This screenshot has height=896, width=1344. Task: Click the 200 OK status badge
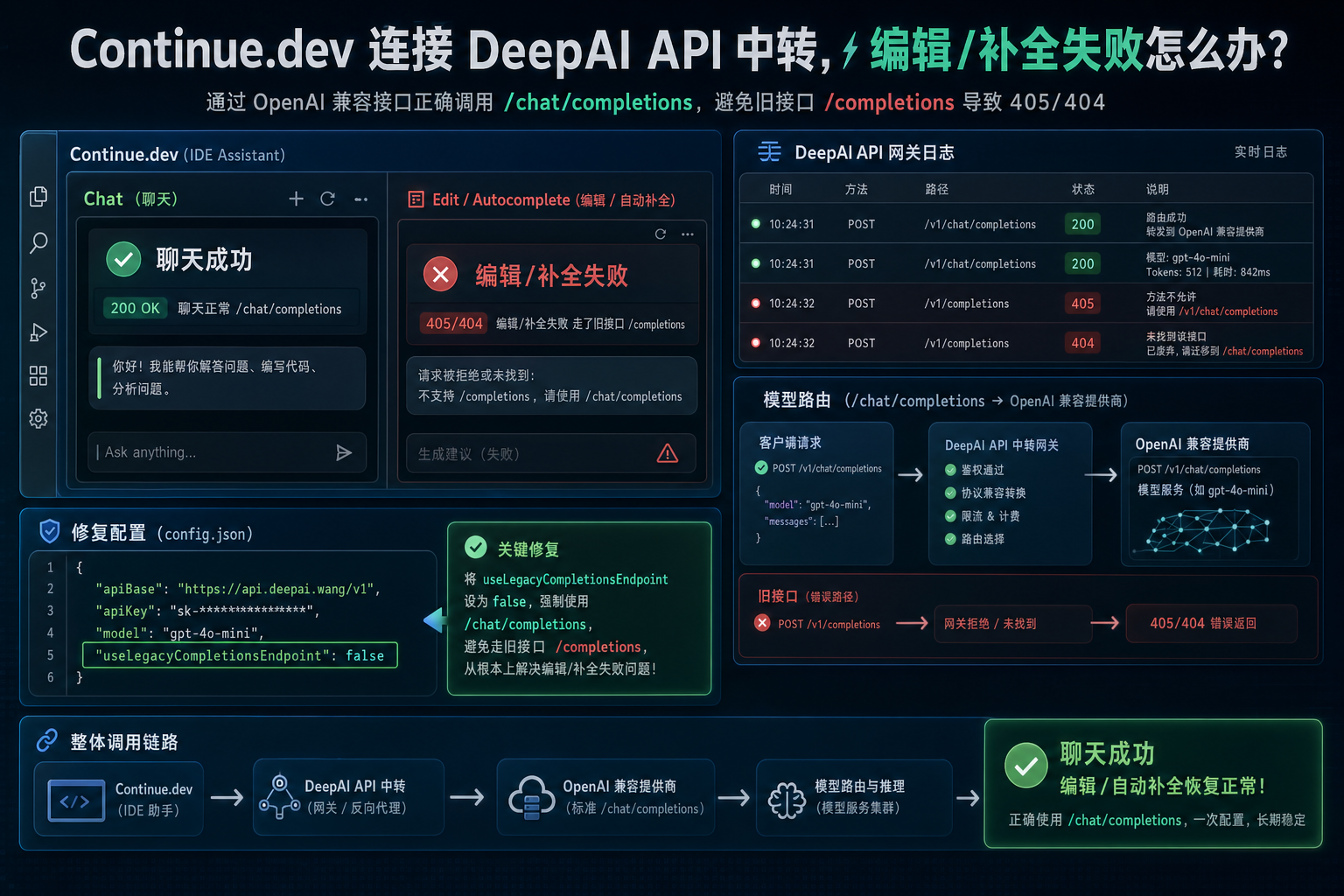[x=135, y=308]
